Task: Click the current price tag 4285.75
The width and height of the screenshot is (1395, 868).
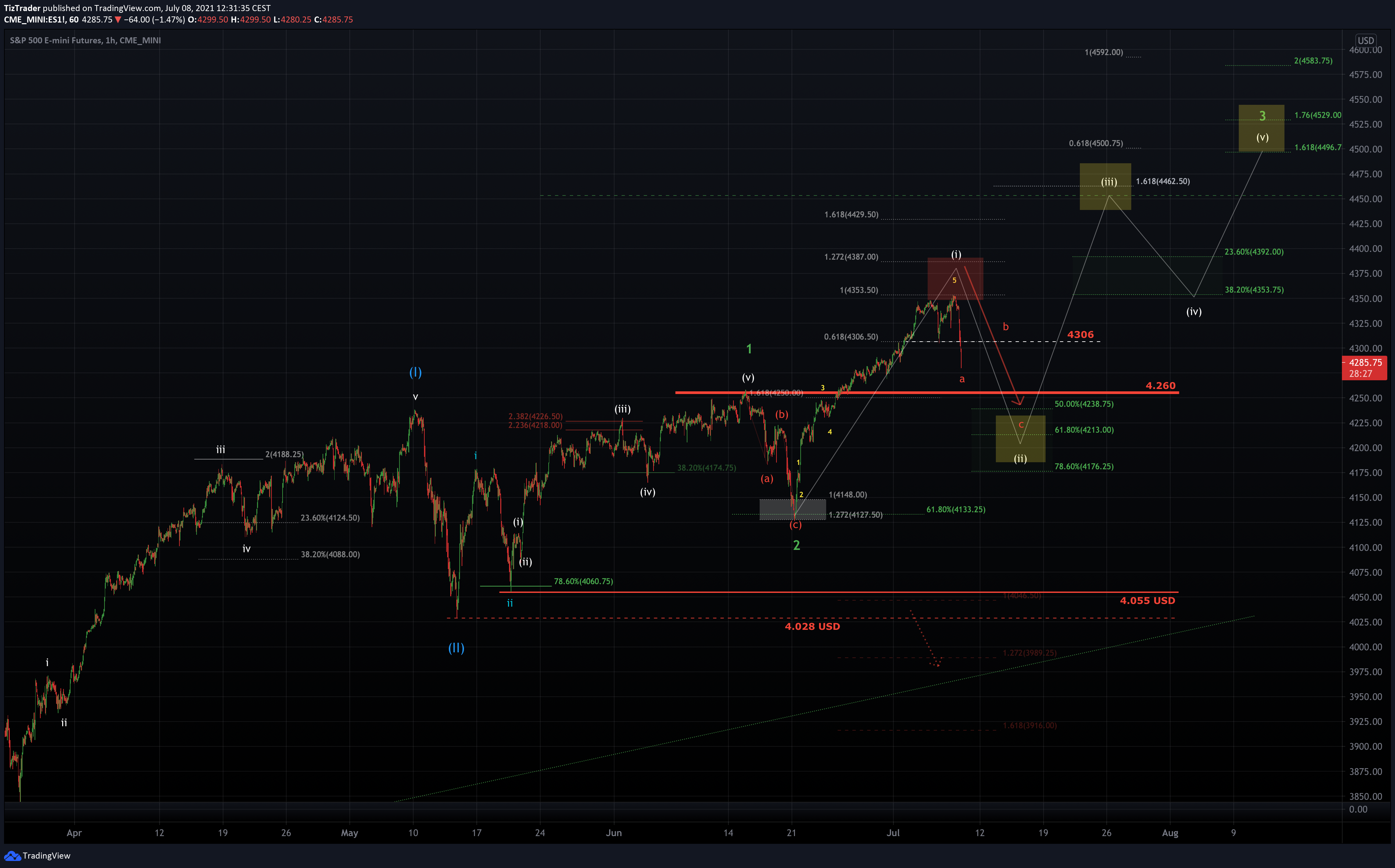Action: (x=1364, y=368)
